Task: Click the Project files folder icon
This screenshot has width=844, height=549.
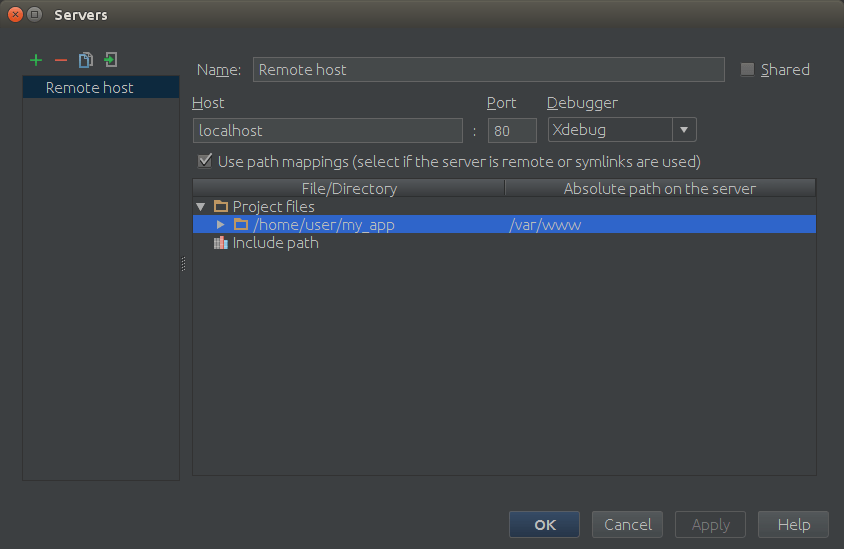Action: click(x=221, y=207)
